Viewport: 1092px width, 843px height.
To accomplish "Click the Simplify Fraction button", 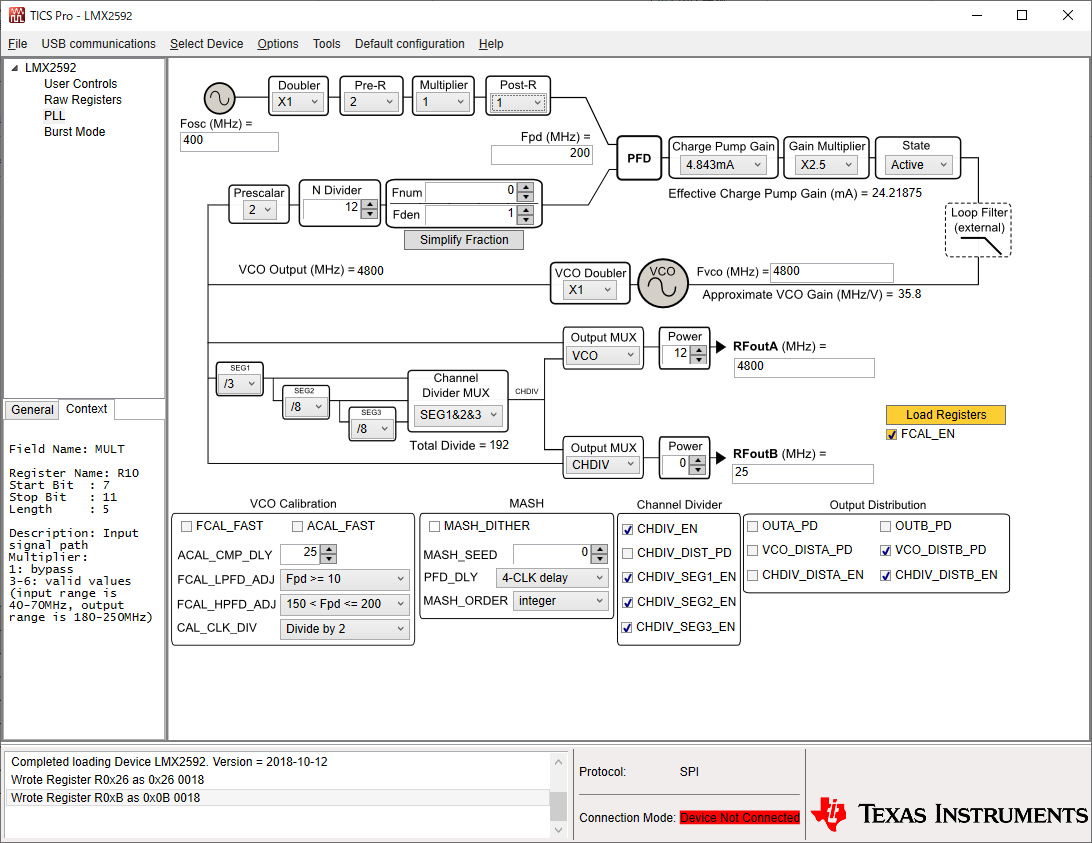I will 464,240.
